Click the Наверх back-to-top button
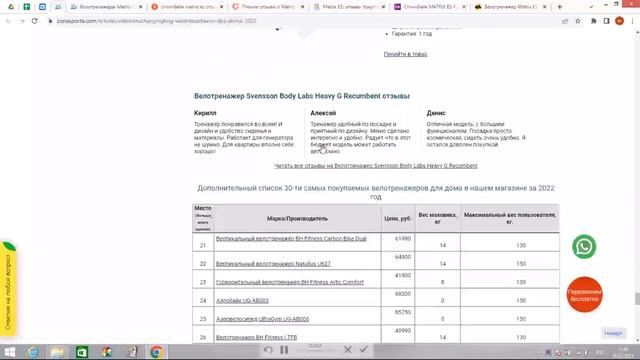Image resolution: width=640 pixels, height=360 pixels. click(x=613, y=333)
